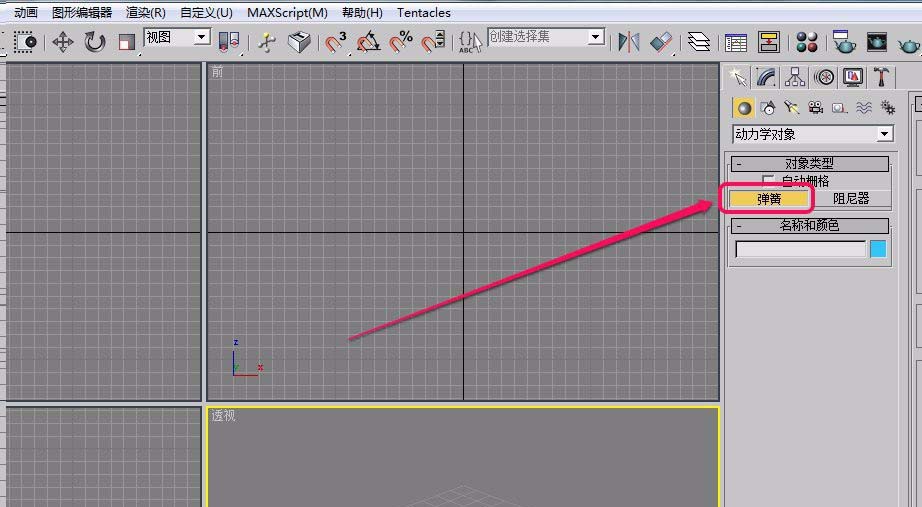This screenshot has width=922, height=507.
Task: Click the 前 viewport label
Action: (x=218, y=72)
